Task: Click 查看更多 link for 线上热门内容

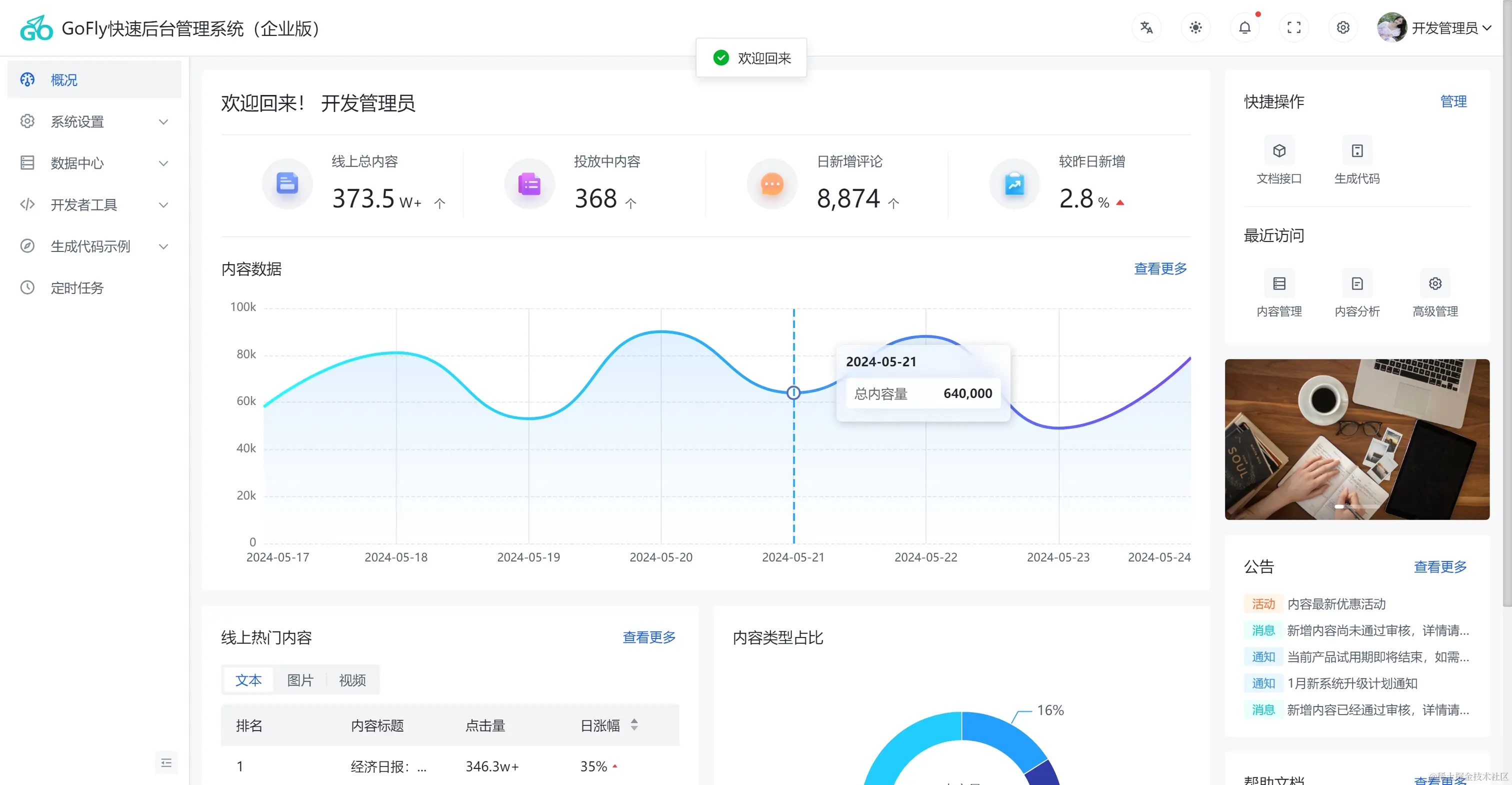Action: [648, 637]
